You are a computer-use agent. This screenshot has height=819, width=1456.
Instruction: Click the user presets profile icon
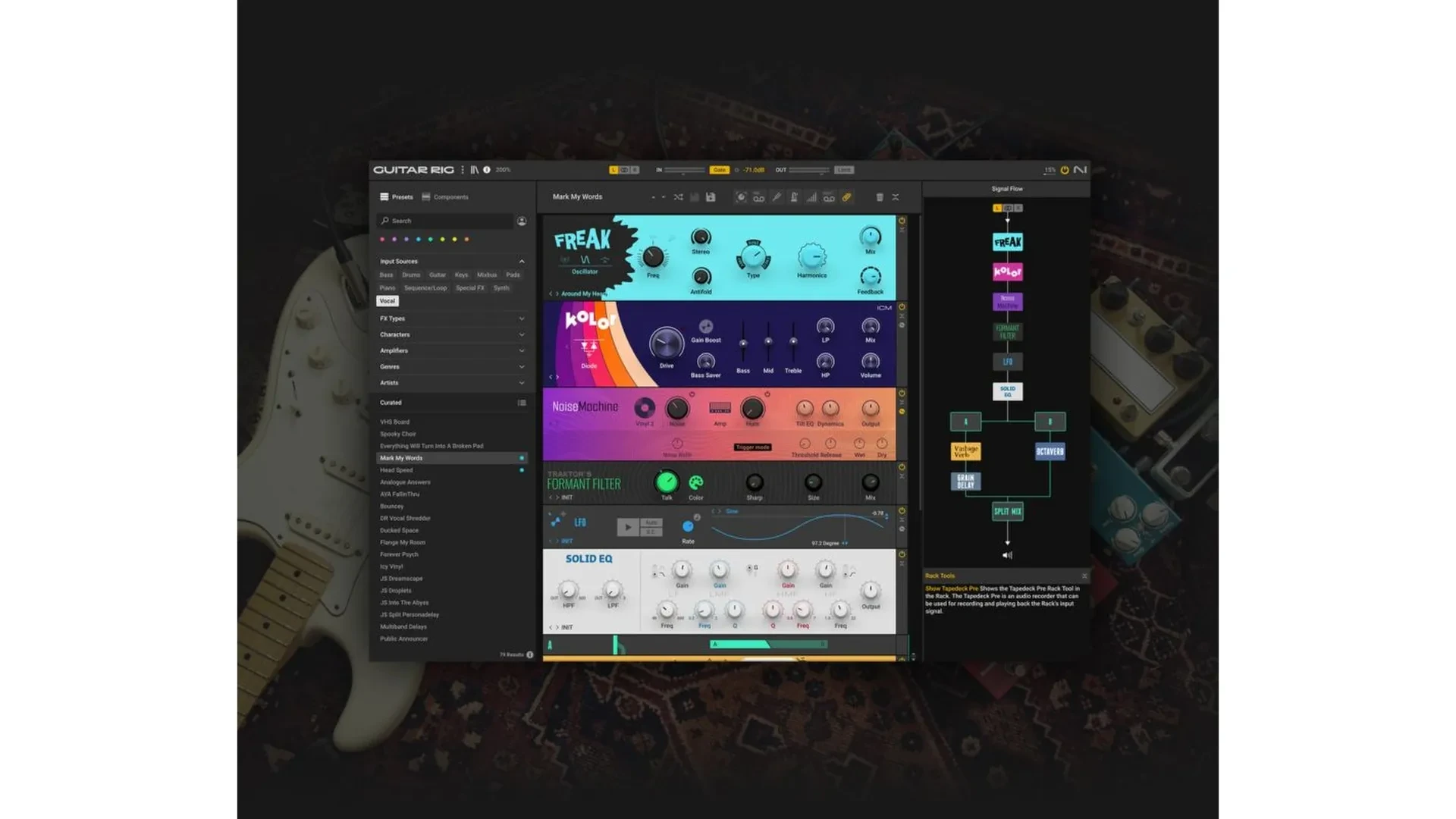click(x=522, y=221)
